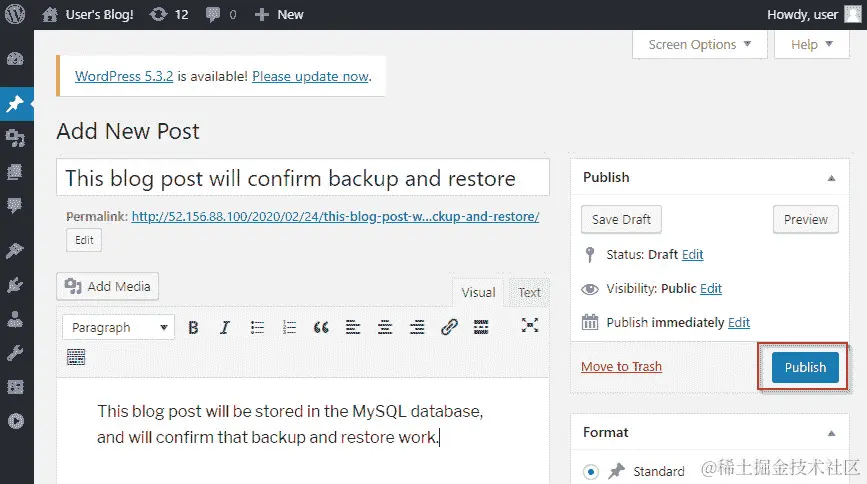
Task: Toggle bold formatting
Action: pos(193,327)
